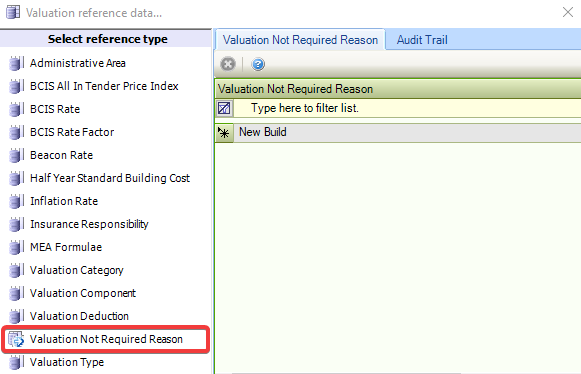Screen dimensions: 581x374
Task: Click the MEA Formulae database icon
Action: click(16, 247)
